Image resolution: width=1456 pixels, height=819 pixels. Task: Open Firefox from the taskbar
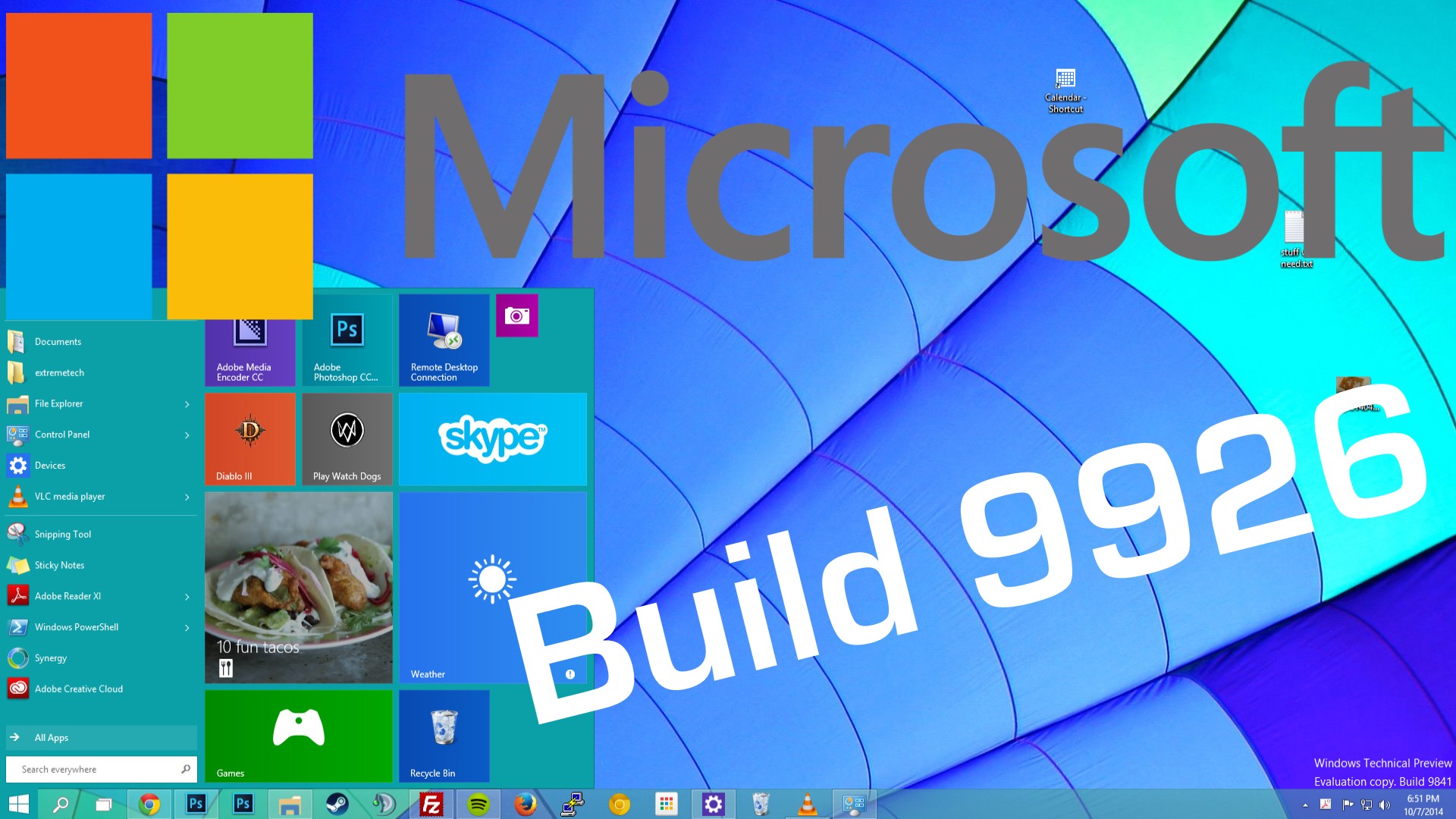coord(525,804)
